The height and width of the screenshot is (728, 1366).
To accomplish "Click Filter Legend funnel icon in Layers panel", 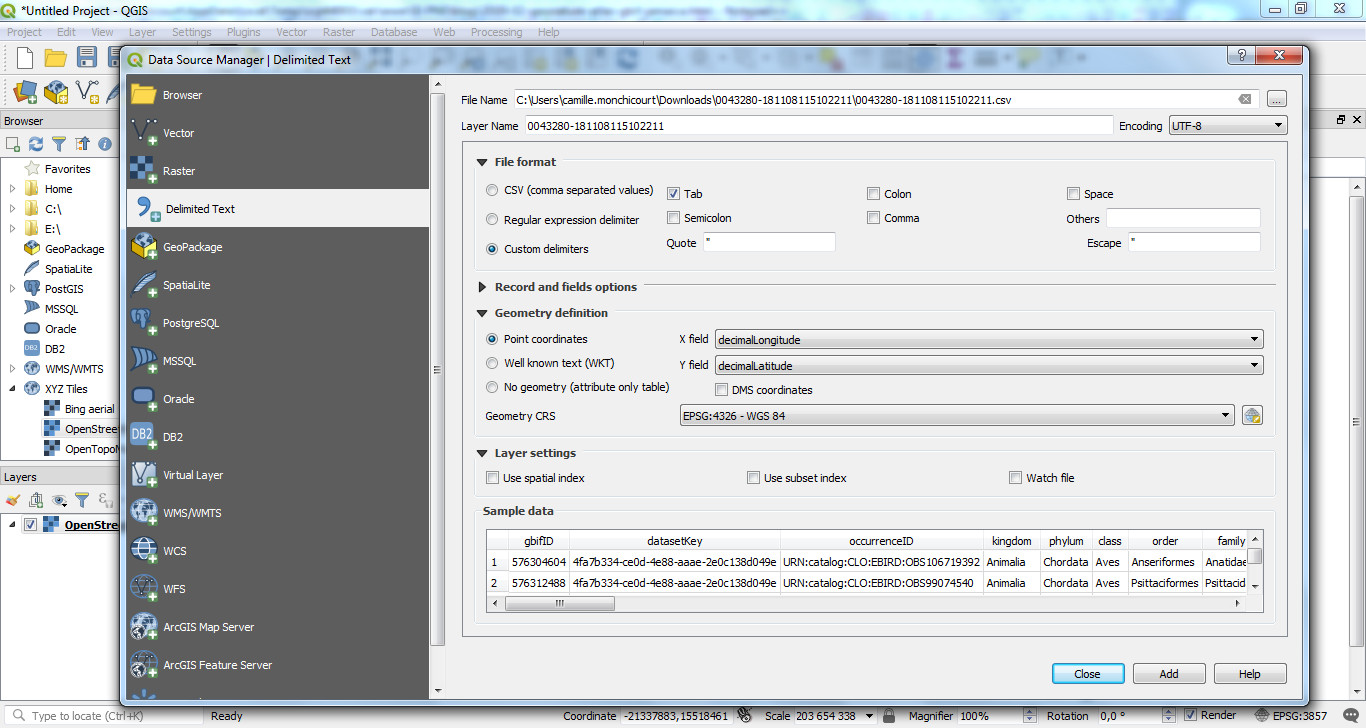I will [83, 500].
